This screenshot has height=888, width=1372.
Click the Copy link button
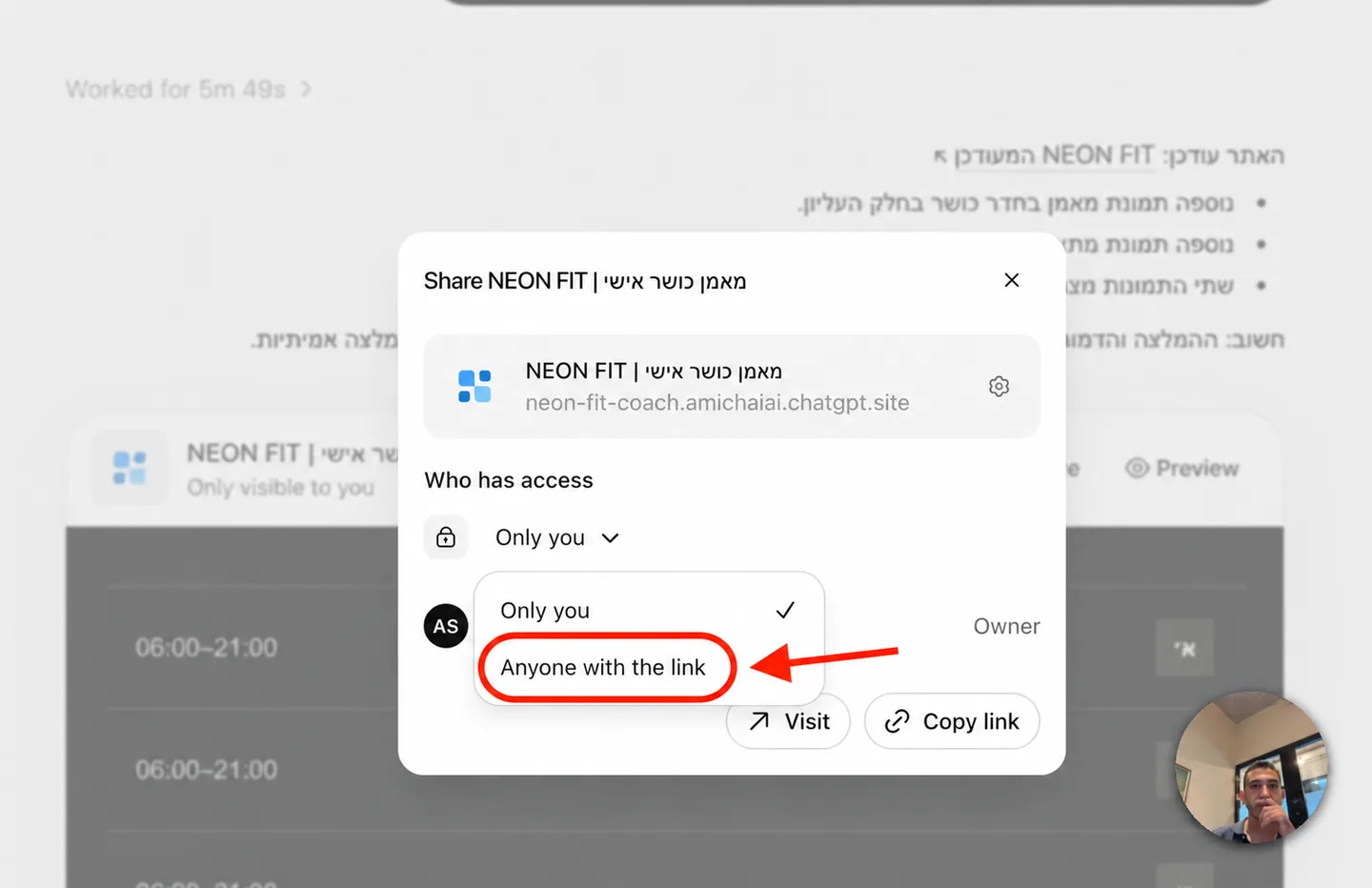[952, 721]
